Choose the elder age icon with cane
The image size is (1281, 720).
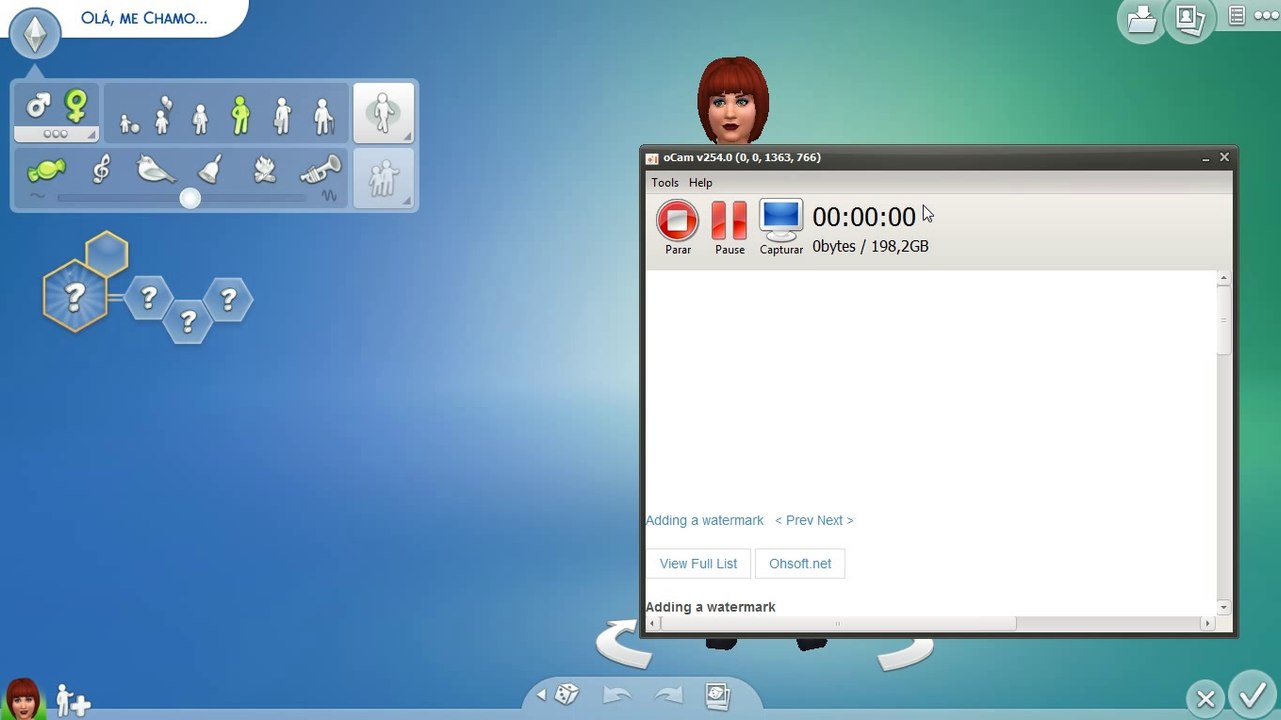click(x=322, y=116)
